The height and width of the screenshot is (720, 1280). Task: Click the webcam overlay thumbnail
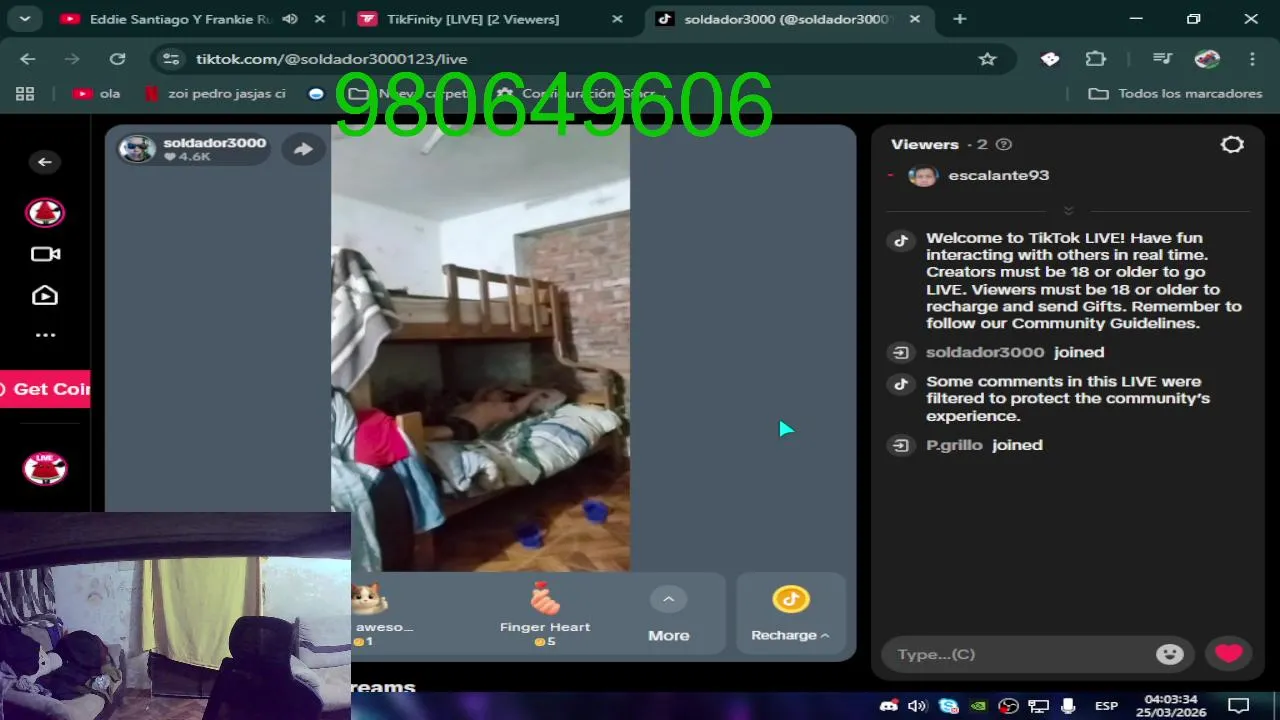175,616
